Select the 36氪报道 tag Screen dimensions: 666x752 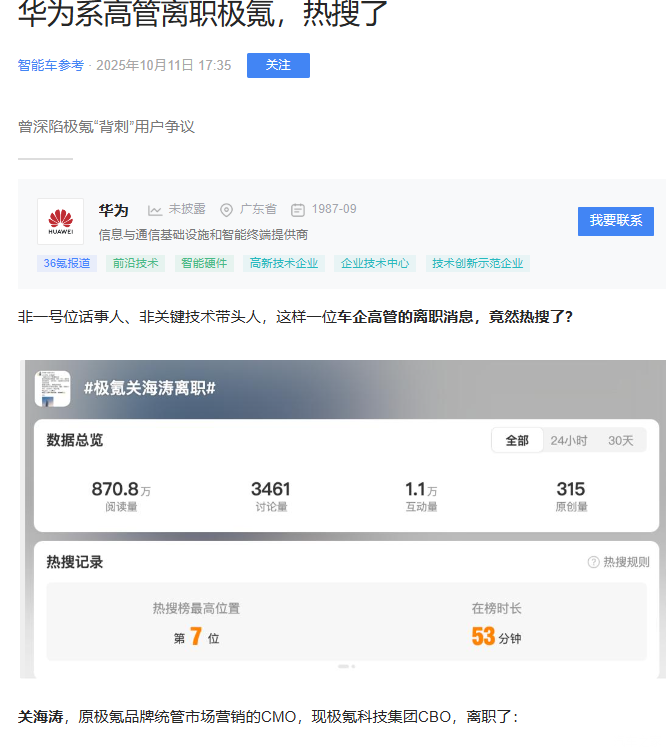pyautogui.click(x=67, y=263)
